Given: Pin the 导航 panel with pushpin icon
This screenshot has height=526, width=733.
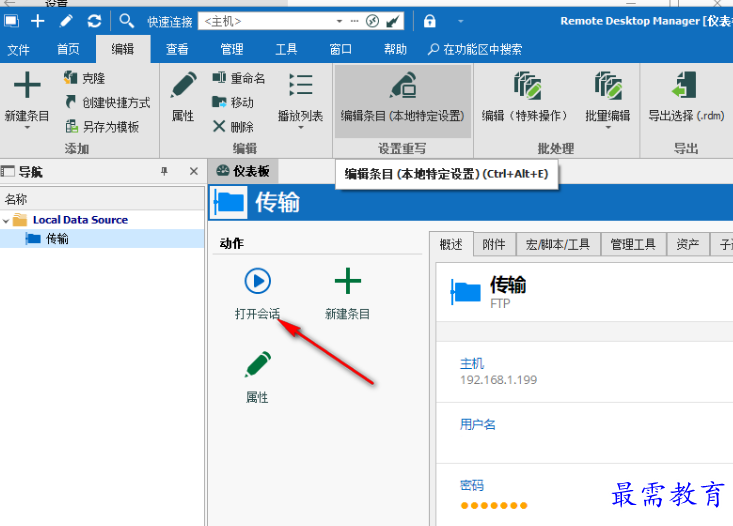Looking at the screenshot, I should 164,172.
